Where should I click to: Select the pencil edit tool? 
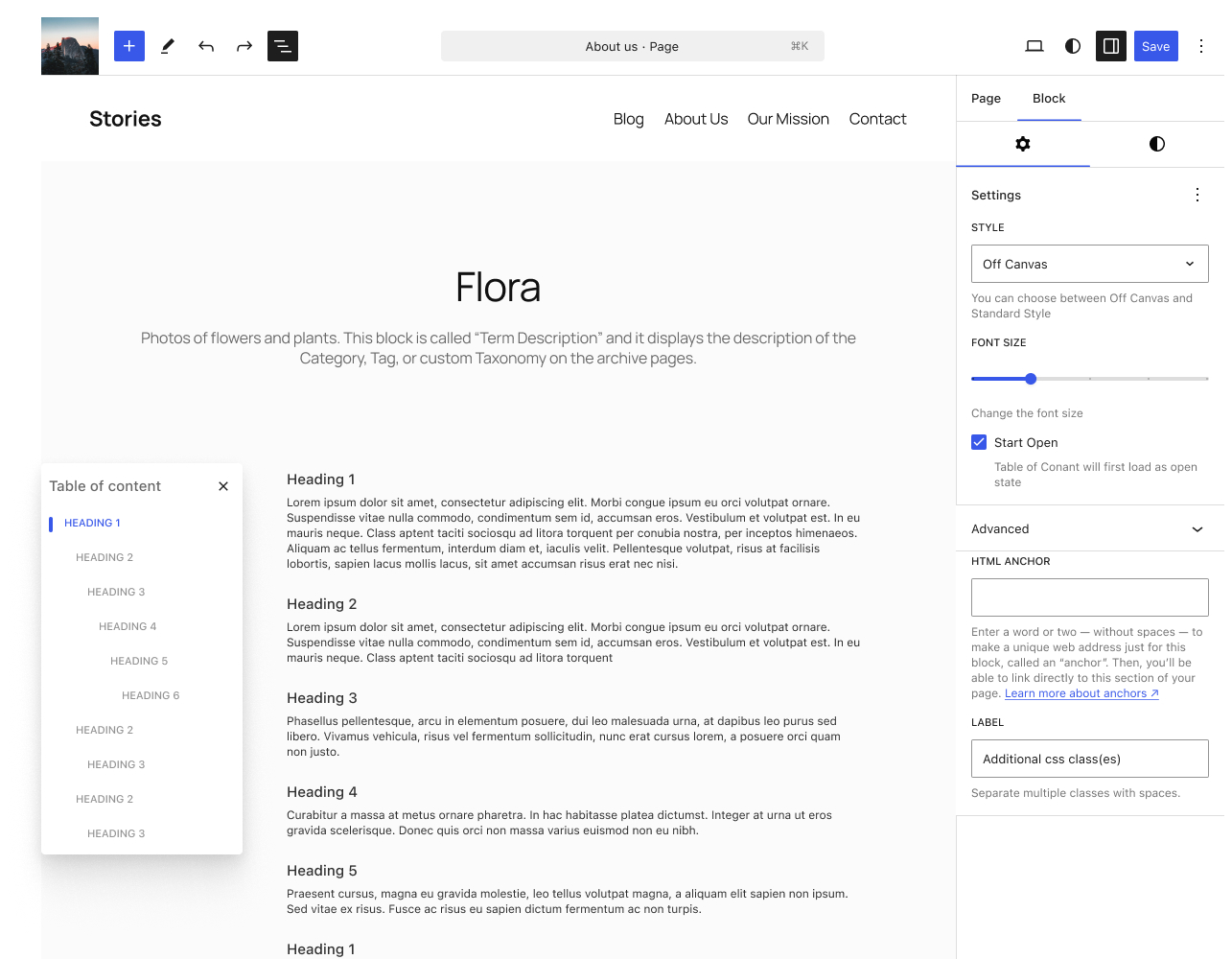(168, 46)
